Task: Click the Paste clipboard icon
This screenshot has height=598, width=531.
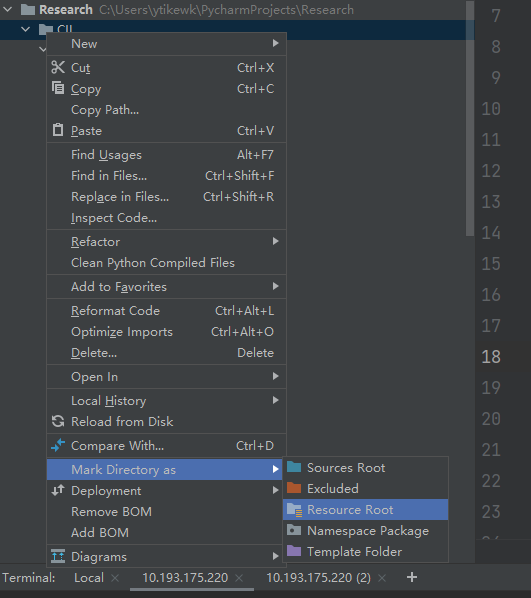Action: [x=58, y=130]
